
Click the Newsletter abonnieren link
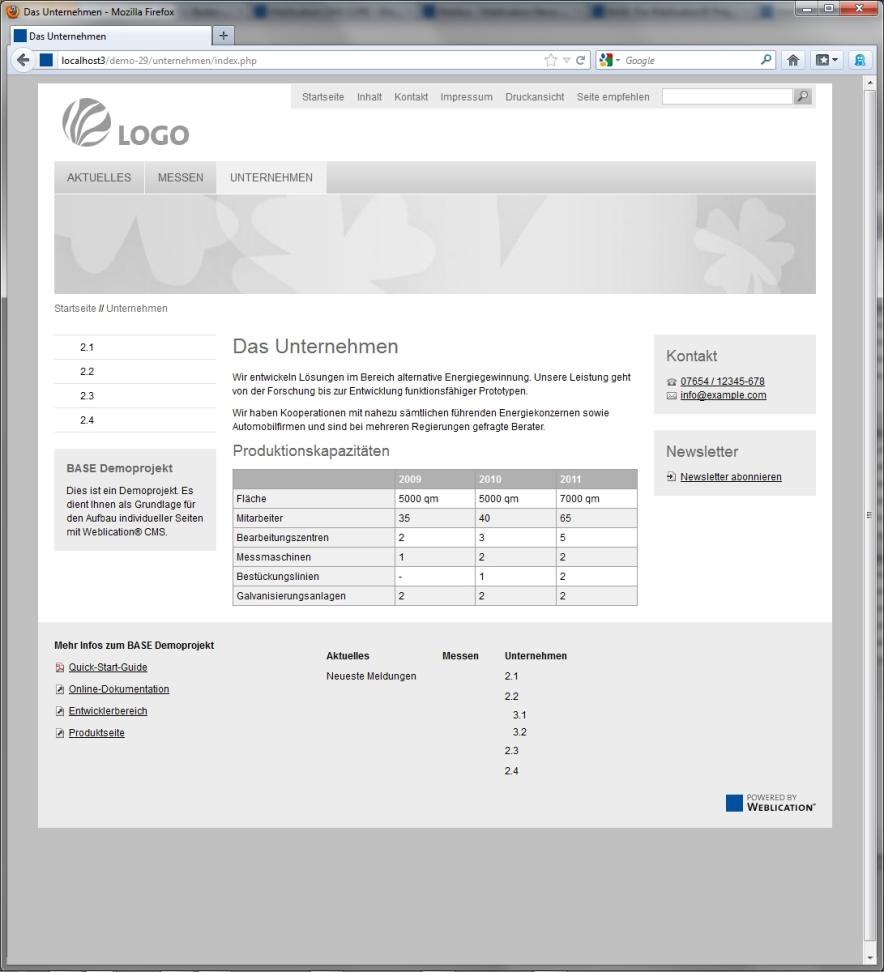coord(731,477)
